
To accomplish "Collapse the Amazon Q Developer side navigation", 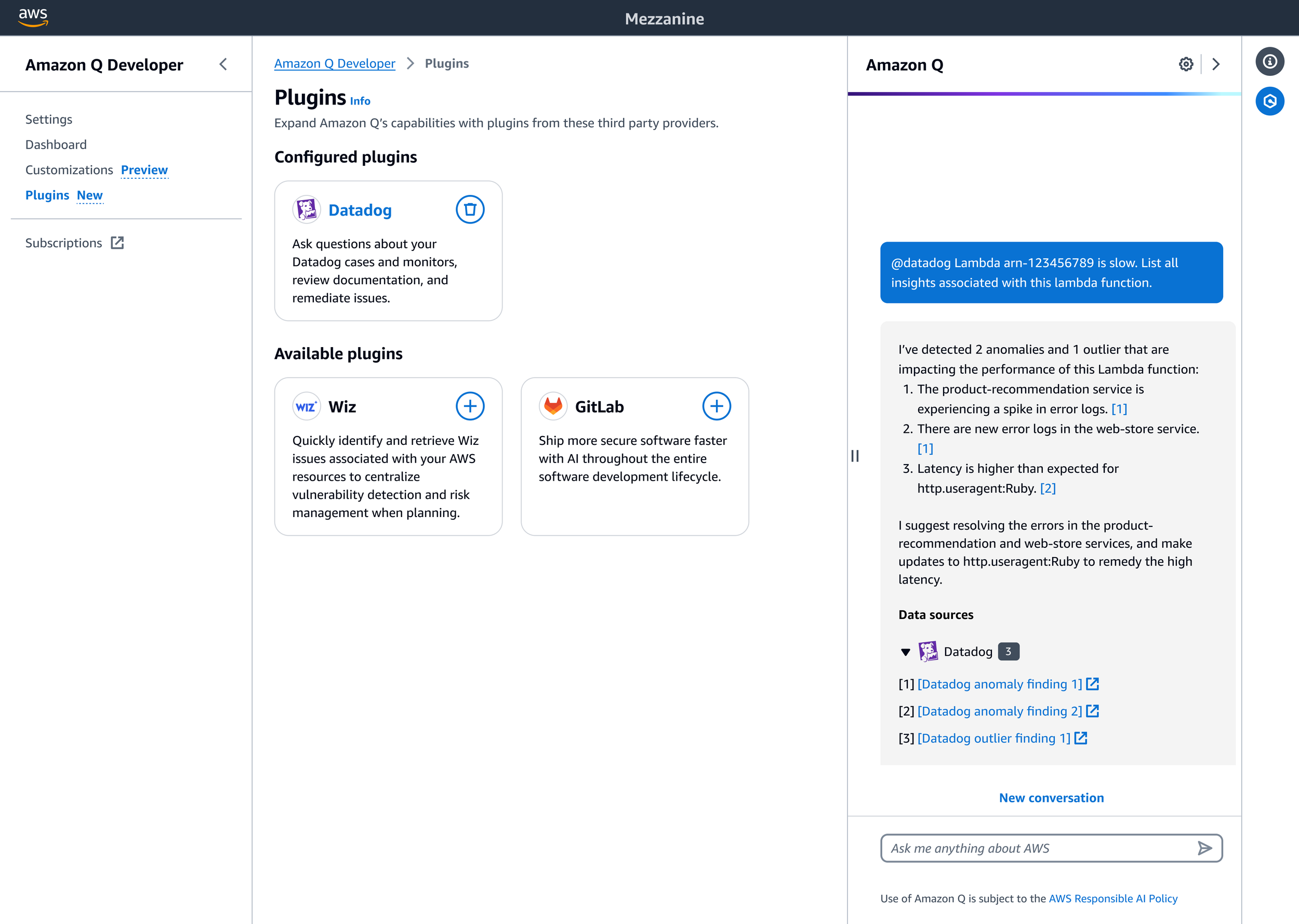I will [223, 64].
